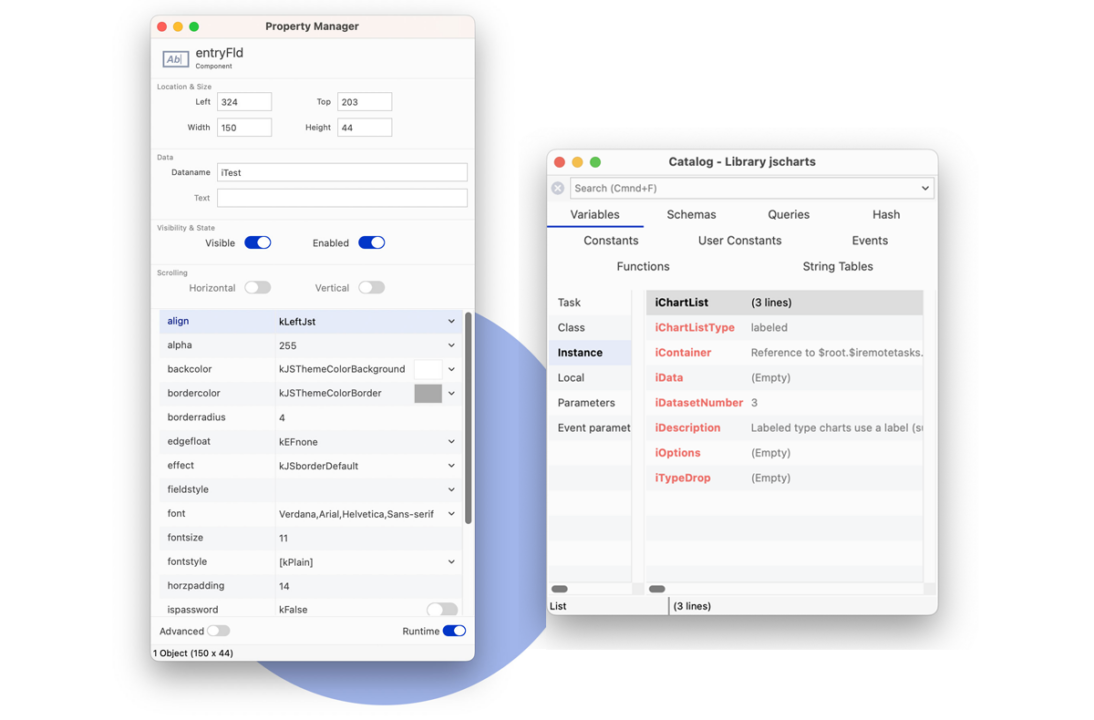Click the entryFld Ab component icon
Image resolution: width=1094 pixels, height=720 pixels.
click(x=175, y=59)
